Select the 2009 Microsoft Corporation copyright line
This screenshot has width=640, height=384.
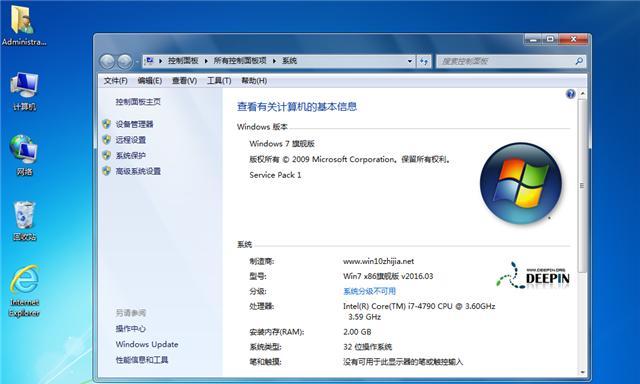351,160
